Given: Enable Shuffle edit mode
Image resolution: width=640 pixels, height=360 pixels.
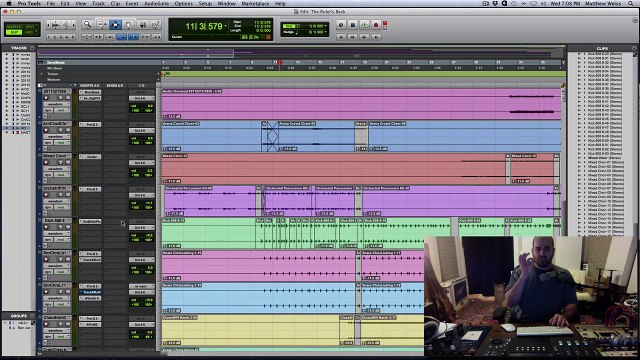Looking at the screenshot, I should coord(14,27).
